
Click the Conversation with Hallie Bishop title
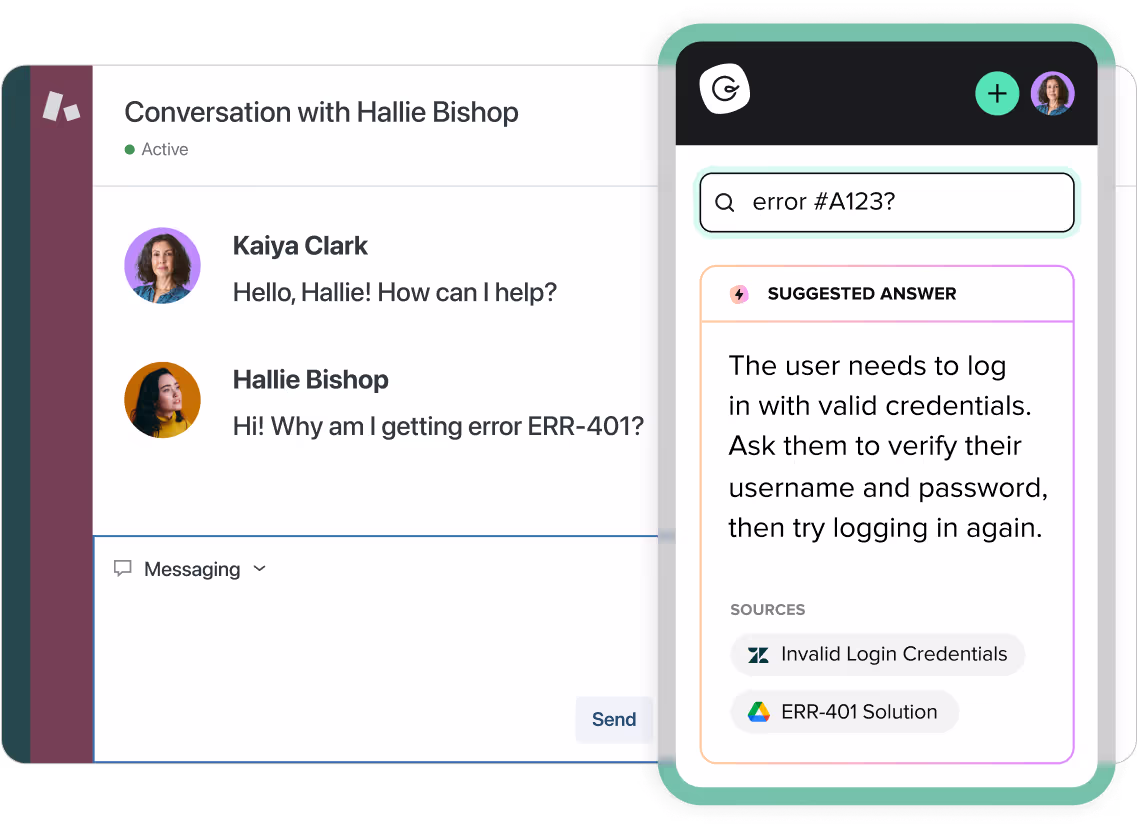(321, 112)
